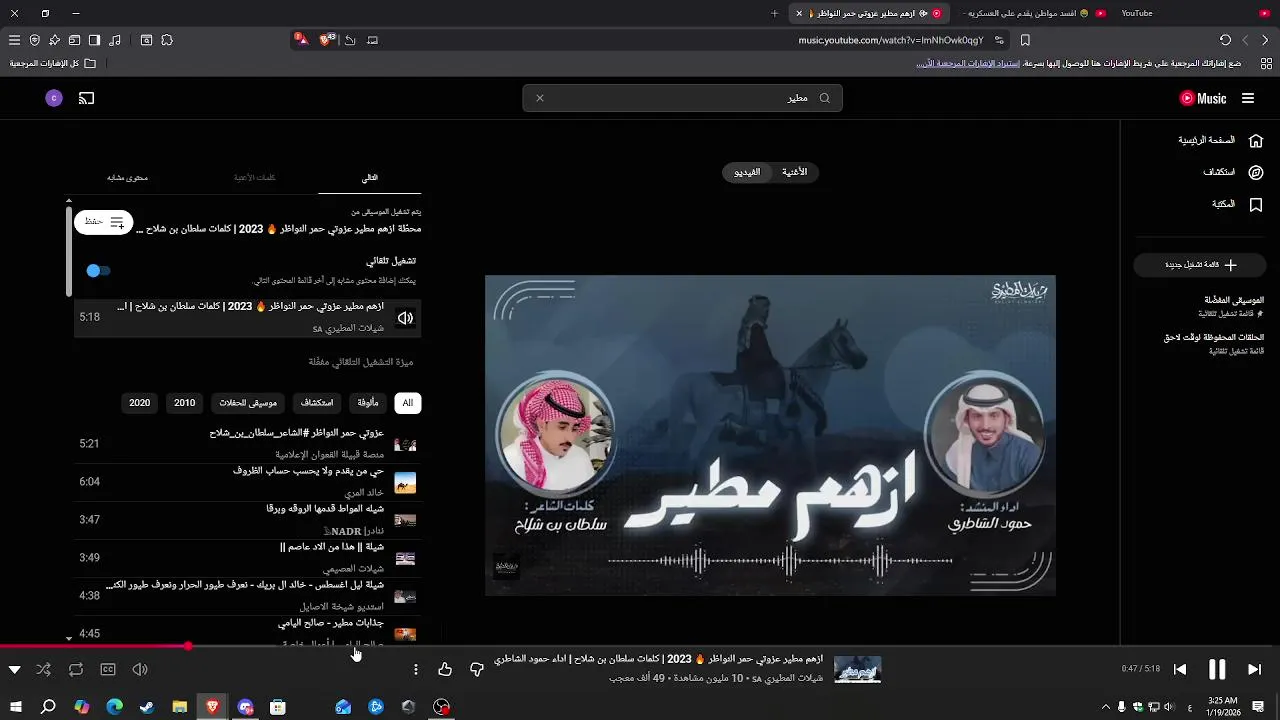Open المكتبة (Library) in sidebar
The image size is (1280, 720).
coord(1237,204)
